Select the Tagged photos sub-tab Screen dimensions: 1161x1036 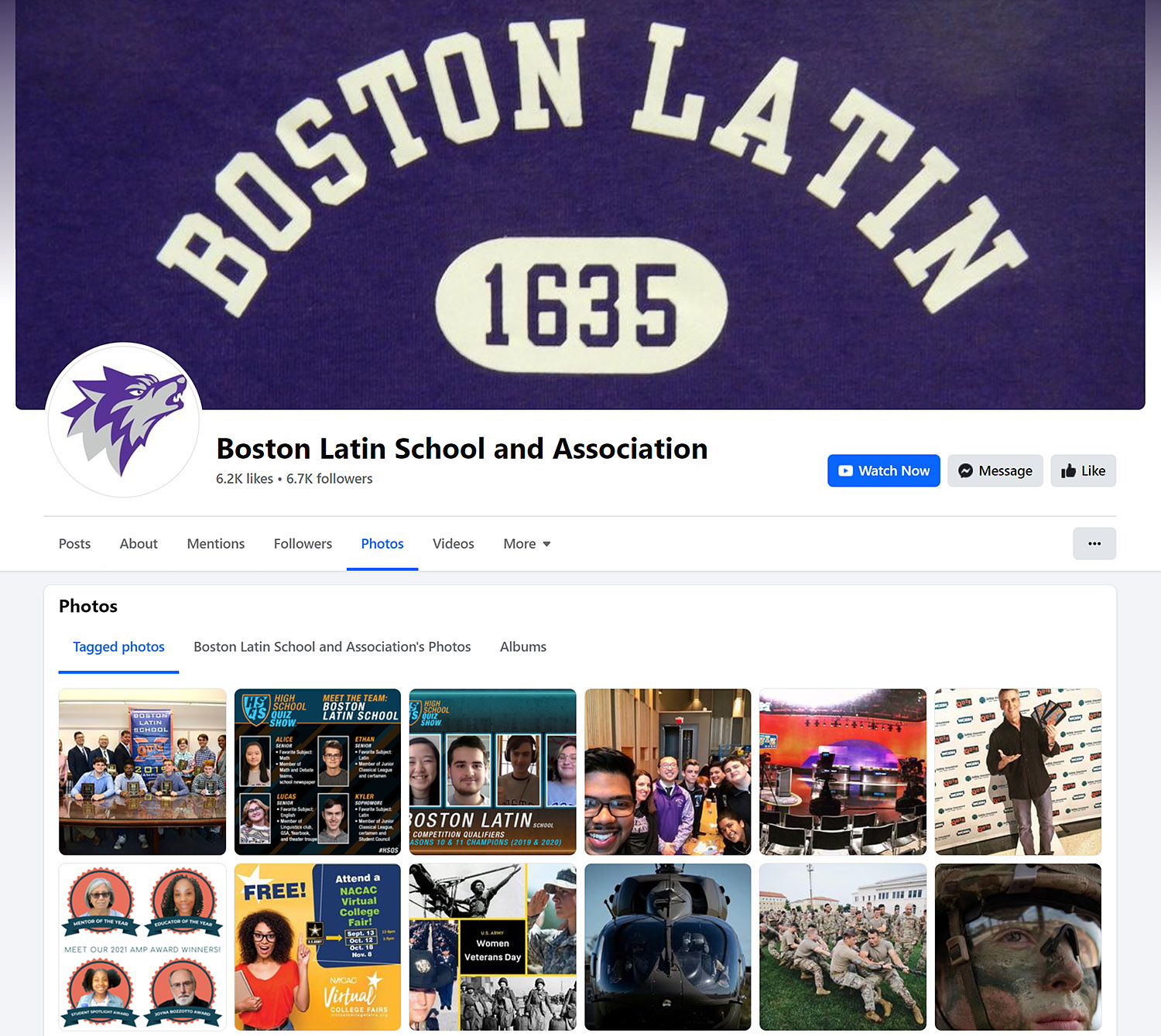pyautogui.click(x=118, y=647)
